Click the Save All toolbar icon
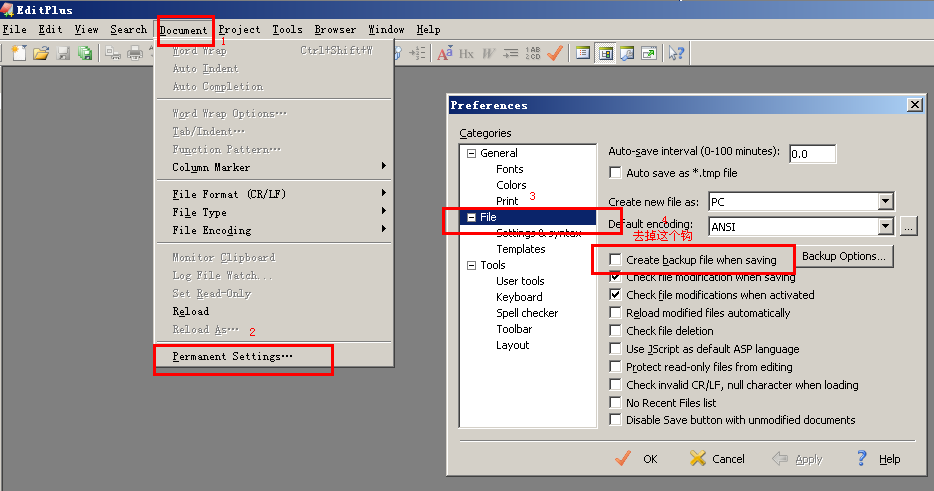 (x=85, y=53)
